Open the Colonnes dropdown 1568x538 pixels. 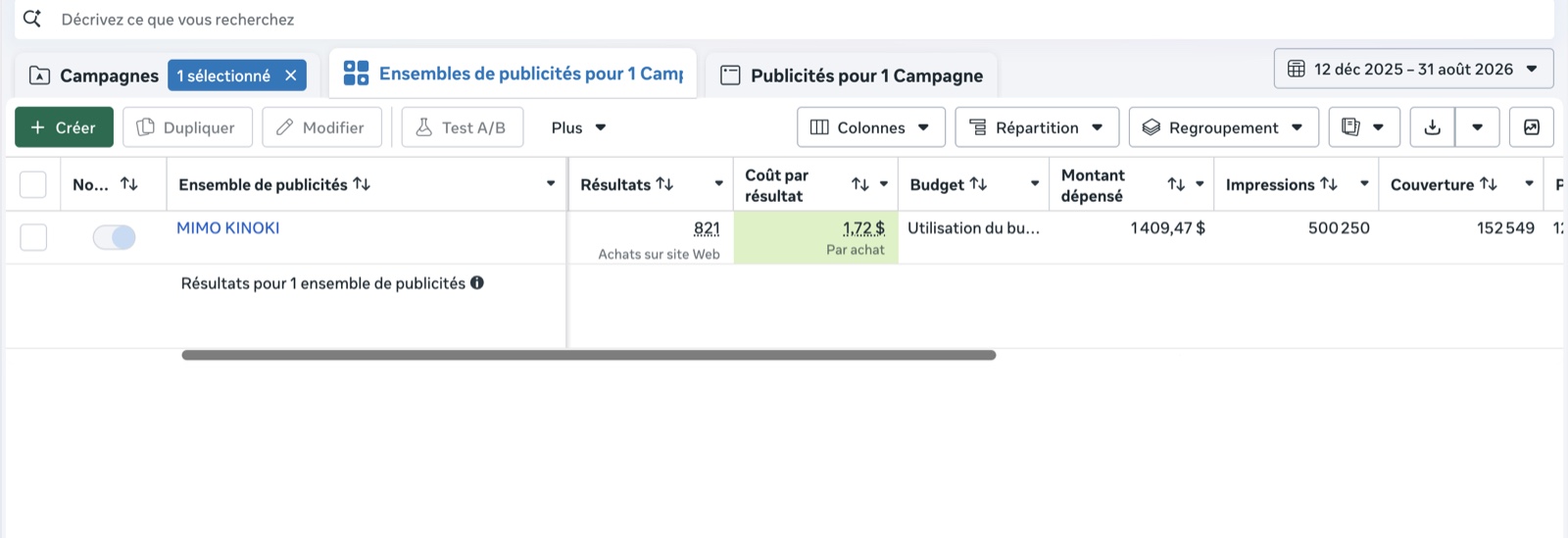pyautogui.click(x=871, y=127)
